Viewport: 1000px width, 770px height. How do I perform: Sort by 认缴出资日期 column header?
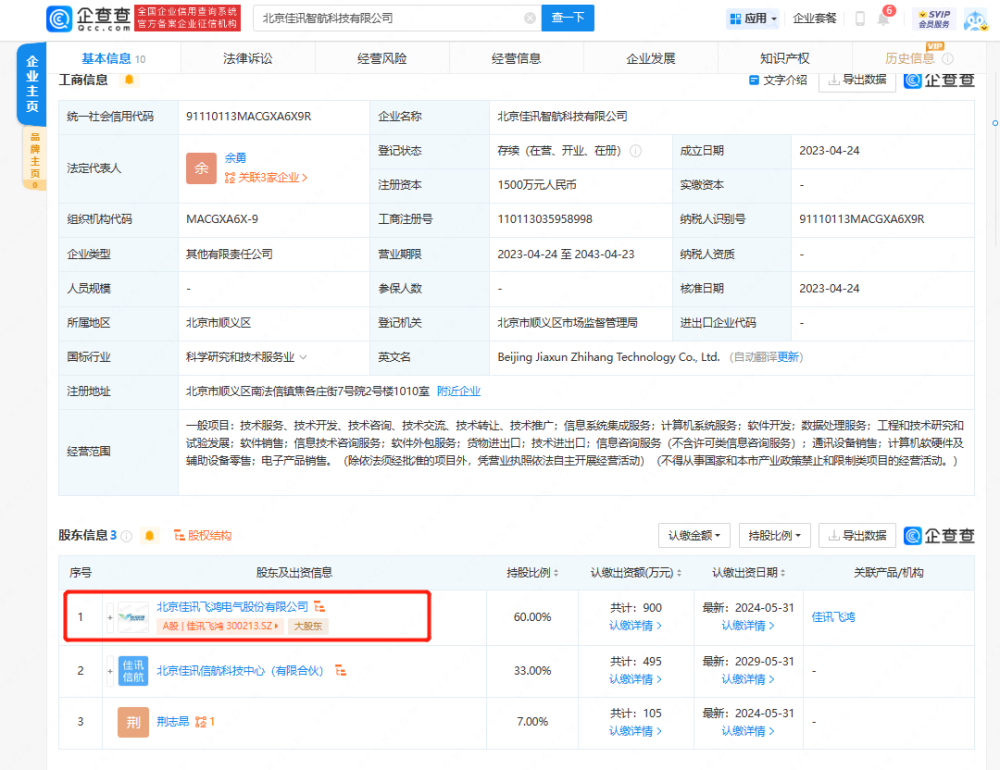pyautogui.click(x=749, y=573)
